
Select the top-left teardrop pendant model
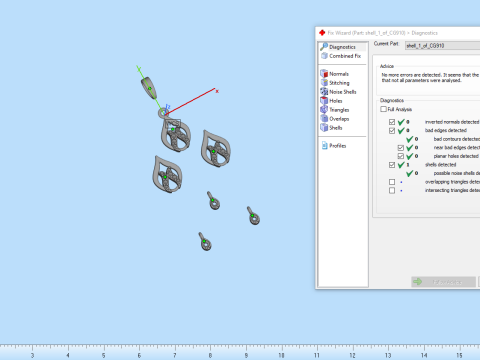pos(176,135)
